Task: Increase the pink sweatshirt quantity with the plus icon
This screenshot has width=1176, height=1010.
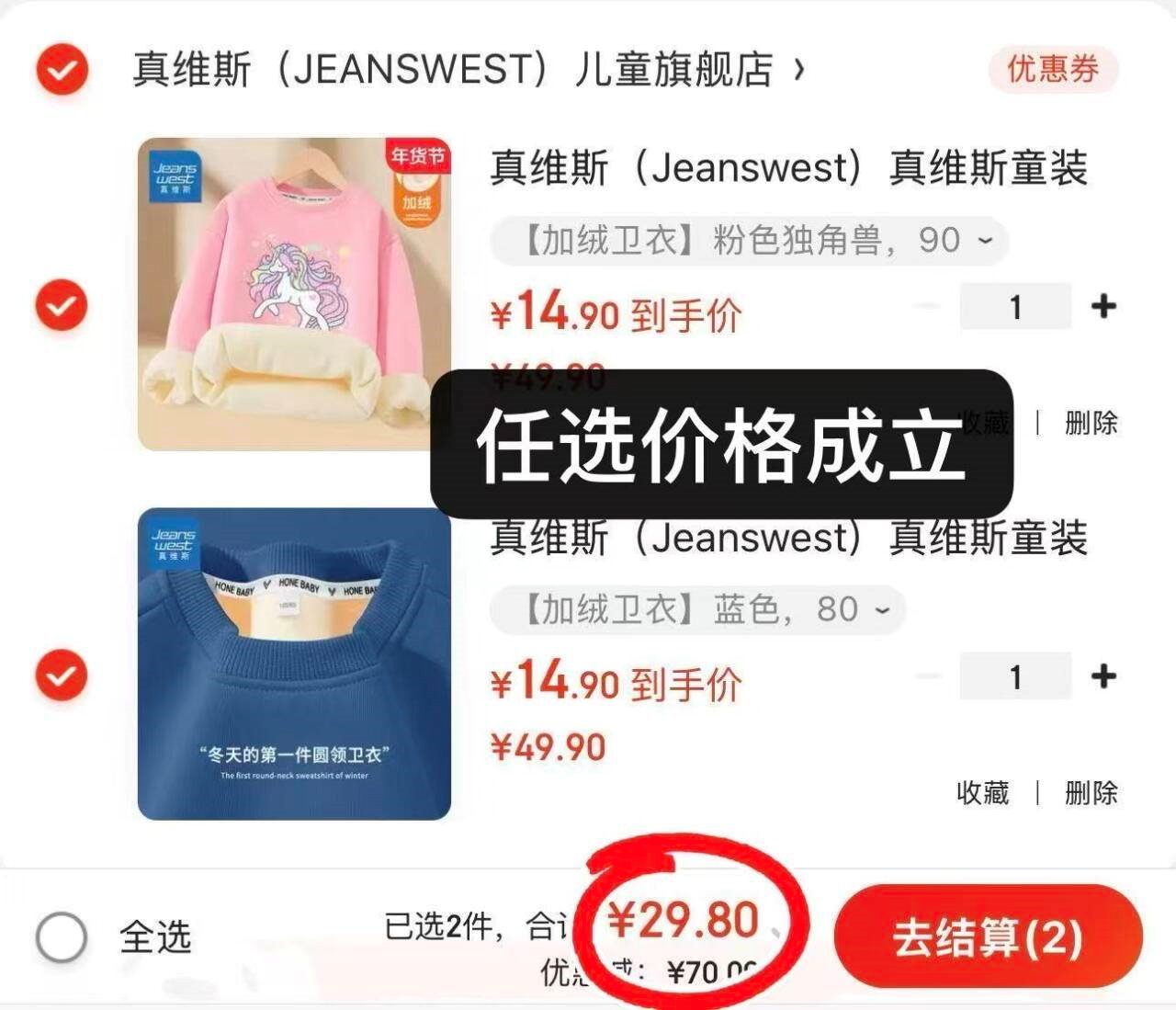Action: point(1103,306)
